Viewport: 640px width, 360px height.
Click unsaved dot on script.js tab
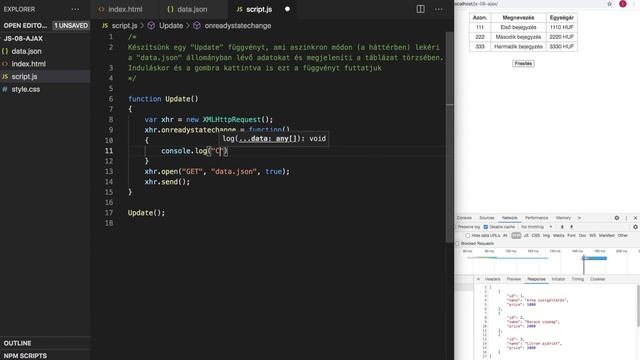pyautogui.click(x=287, y=9)
